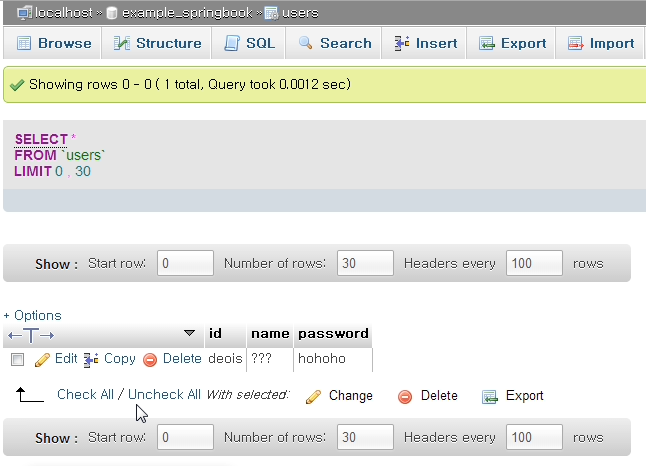Click the users table name in query
Viewport: 646px width, 466px height.
tap(84, 155)
